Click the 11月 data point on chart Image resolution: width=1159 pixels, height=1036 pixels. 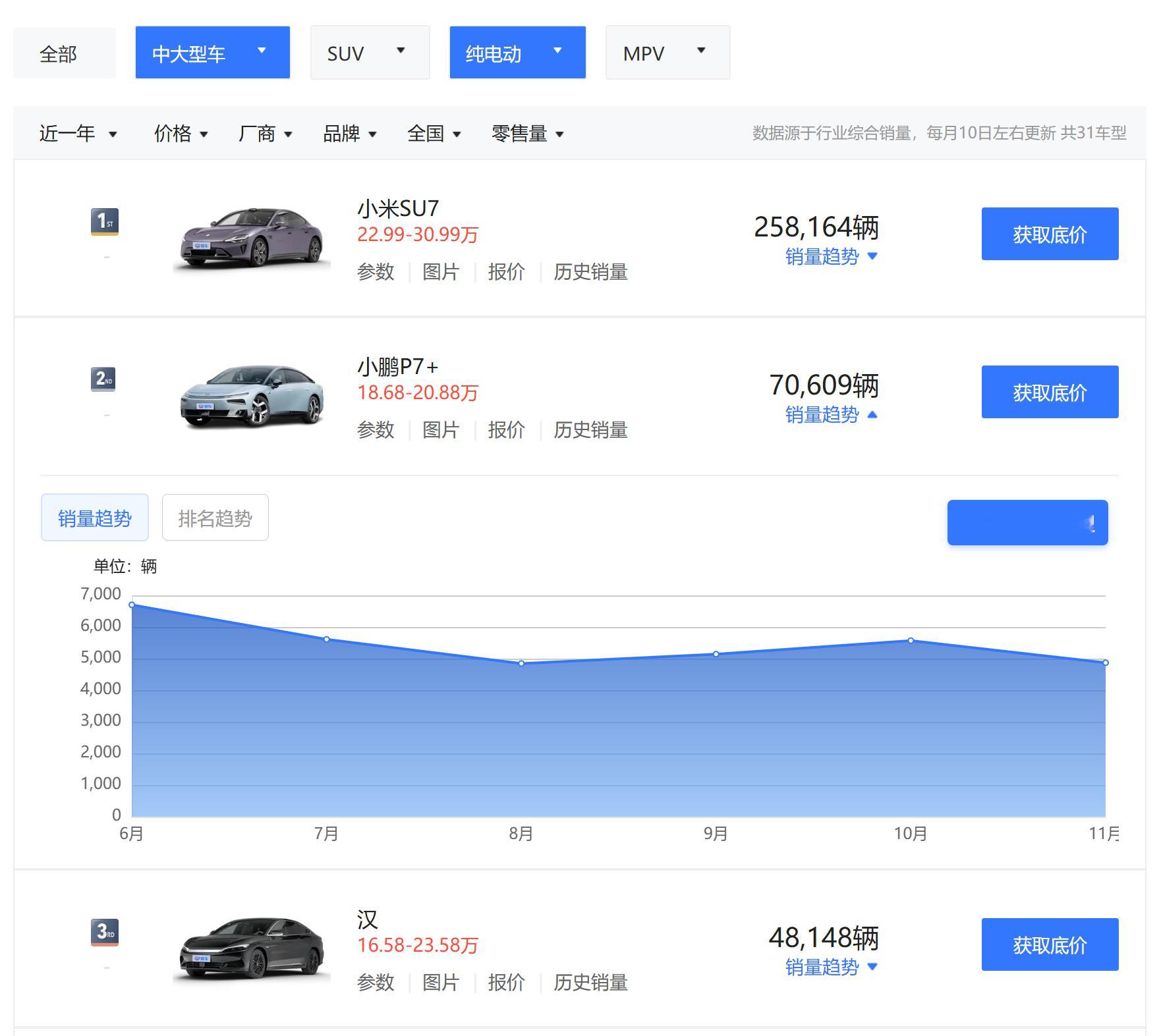tap(1106, 663)
